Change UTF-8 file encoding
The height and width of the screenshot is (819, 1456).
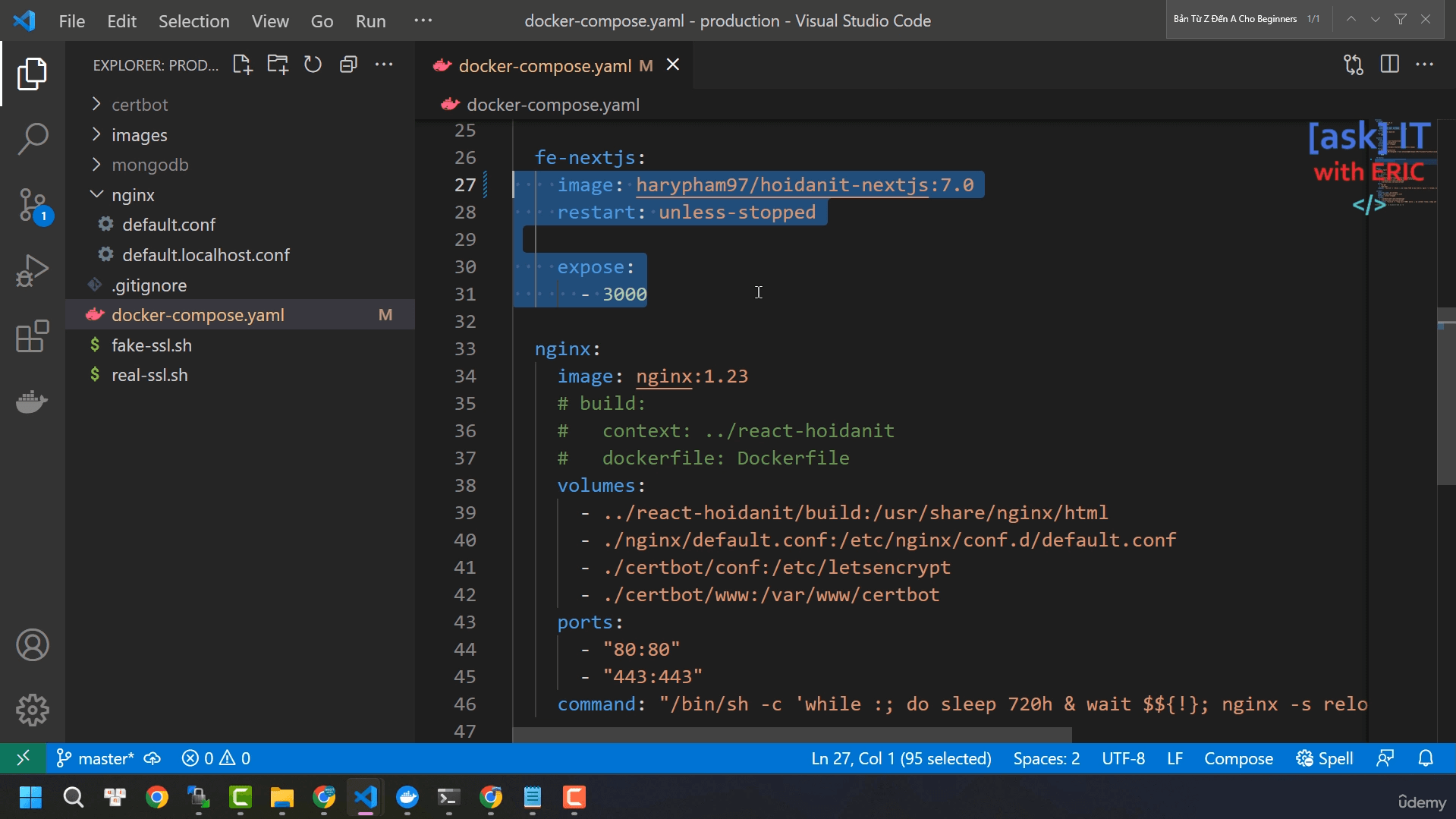click(x=1123, y=758)
